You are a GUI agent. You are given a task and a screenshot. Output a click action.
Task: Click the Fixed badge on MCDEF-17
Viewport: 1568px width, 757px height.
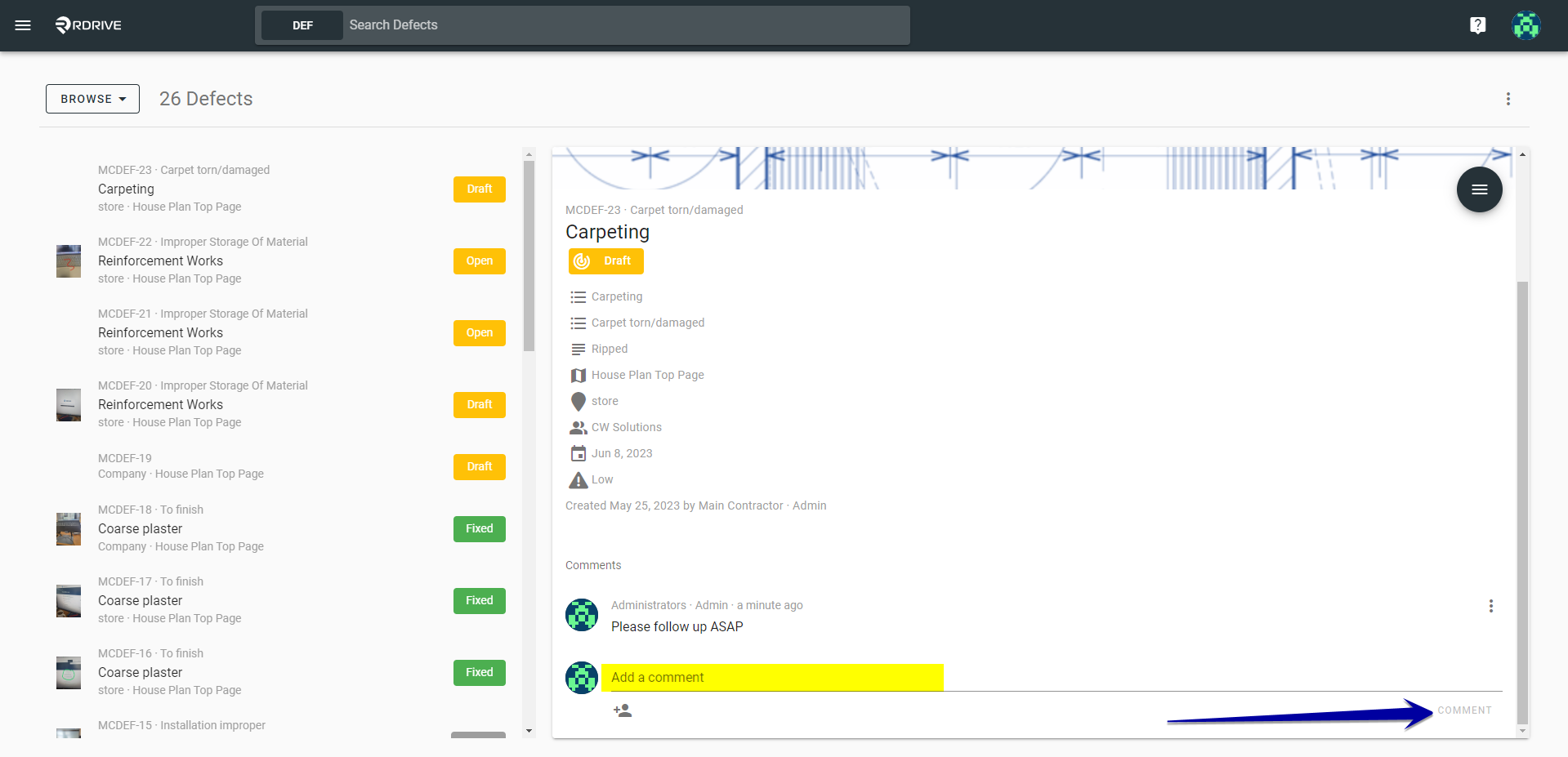(x=480, y=601)
